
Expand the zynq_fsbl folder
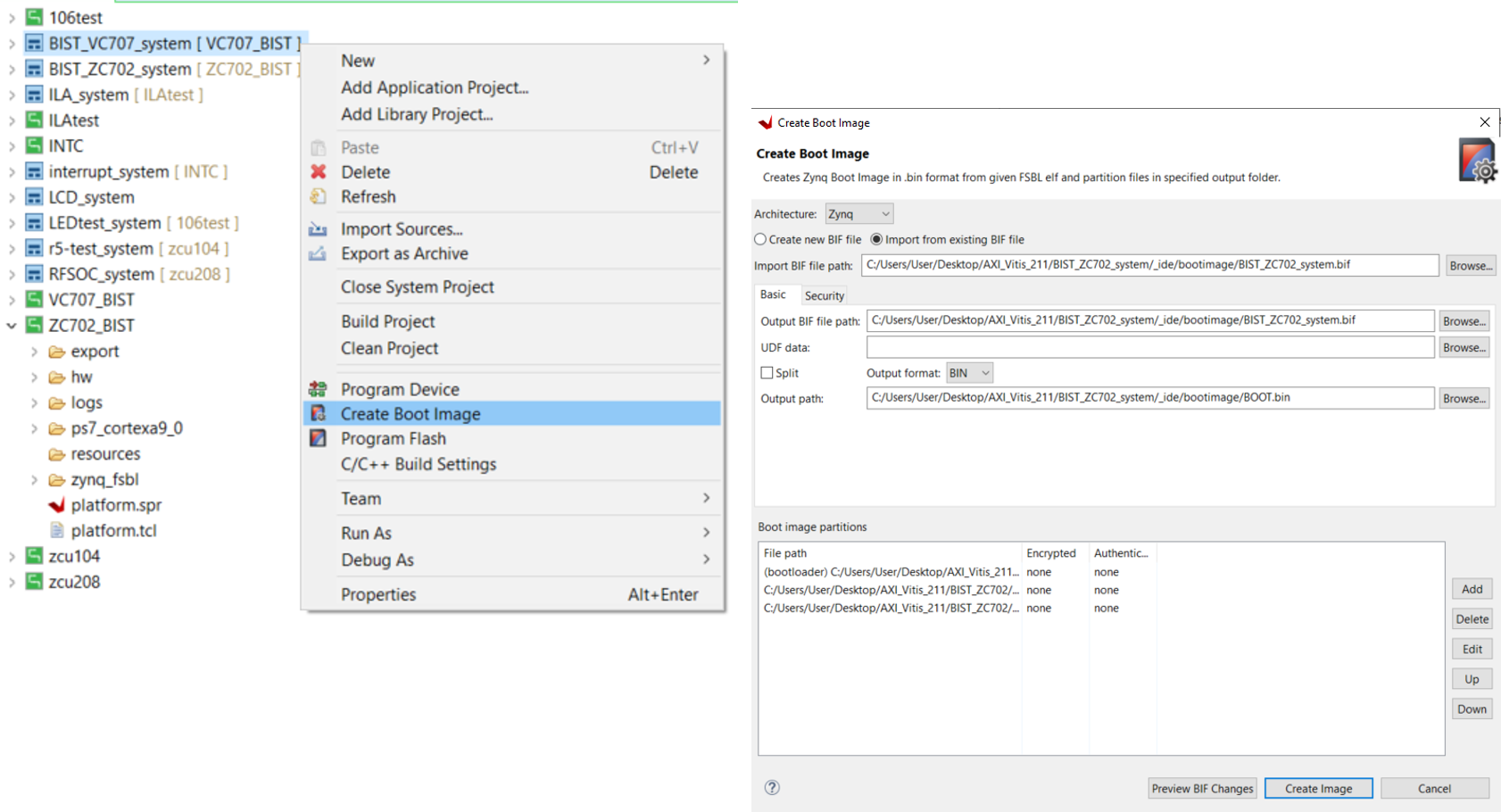(34, 480)
